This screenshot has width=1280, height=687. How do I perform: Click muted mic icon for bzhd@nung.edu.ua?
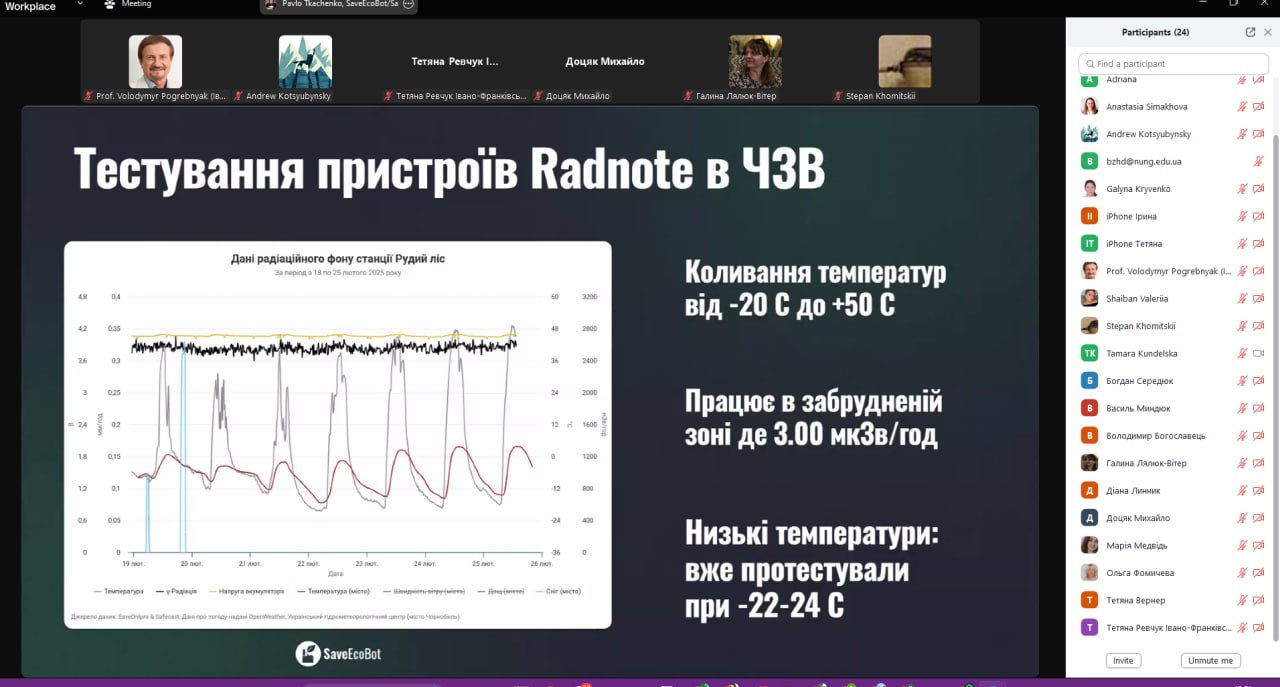1259,161
